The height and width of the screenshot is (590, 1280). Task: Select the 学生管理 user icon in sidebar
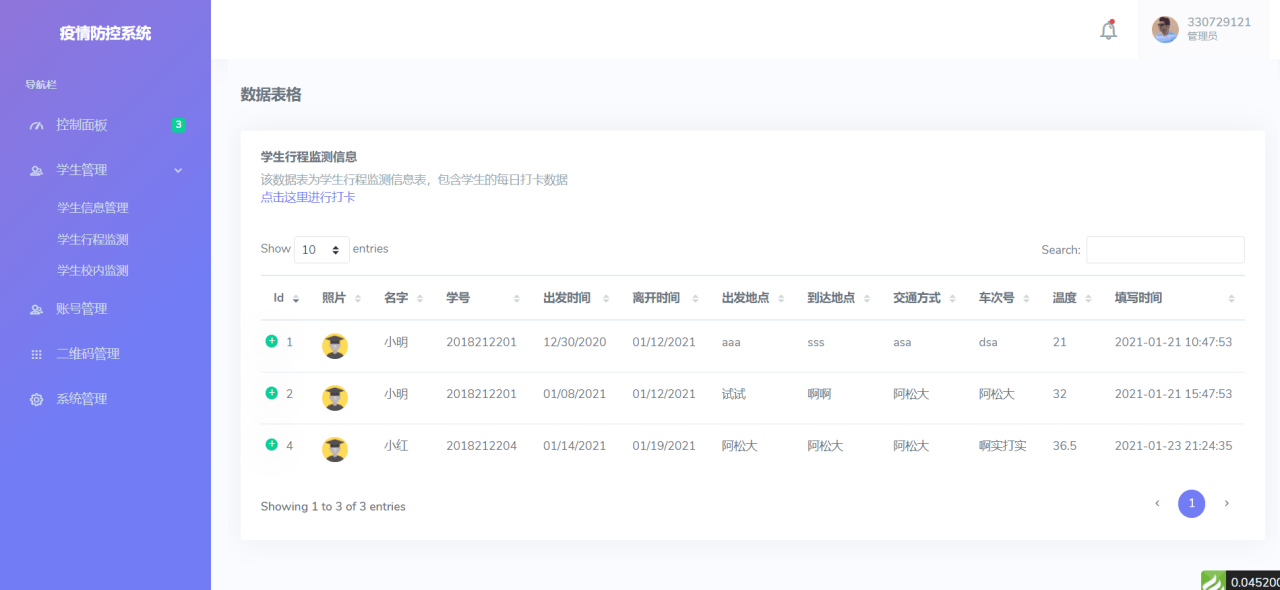click(x=36, y=169)
